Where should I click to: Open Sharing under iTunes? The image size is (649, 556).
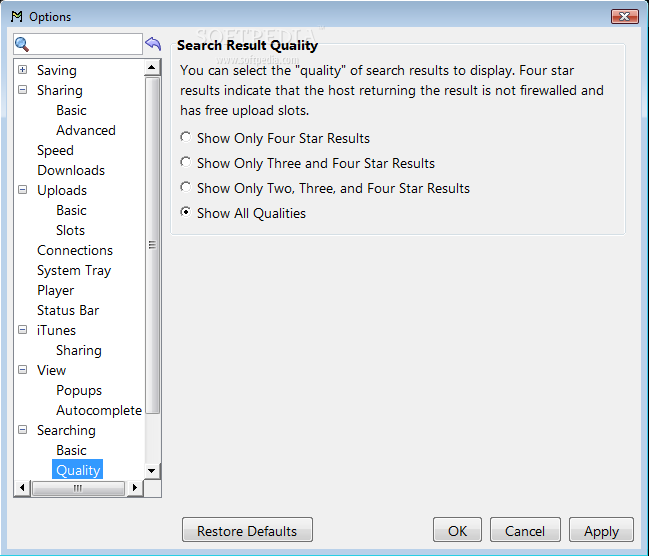pyautogui.click(x=79, y=351)
